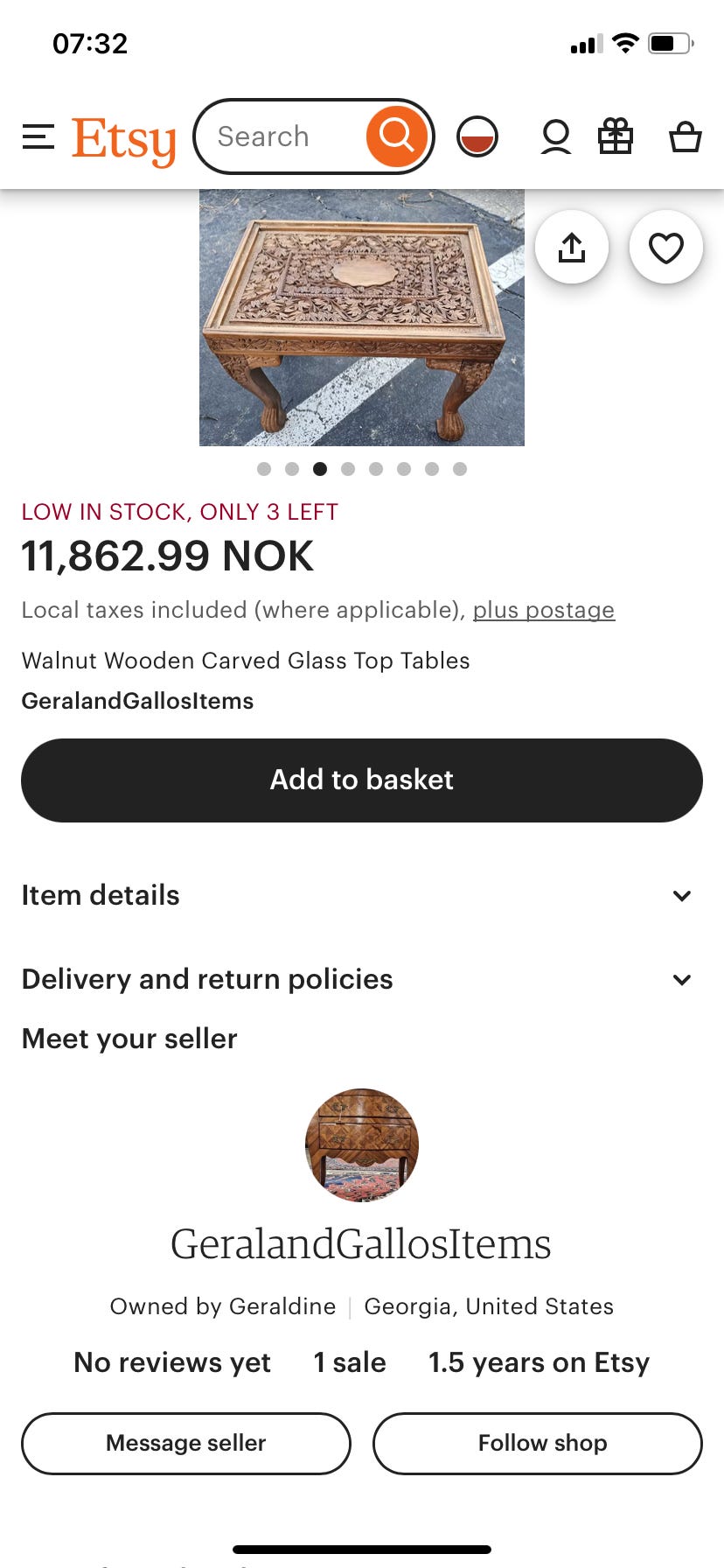
Task: Open the gift icon in header
Action: (616, 136)
